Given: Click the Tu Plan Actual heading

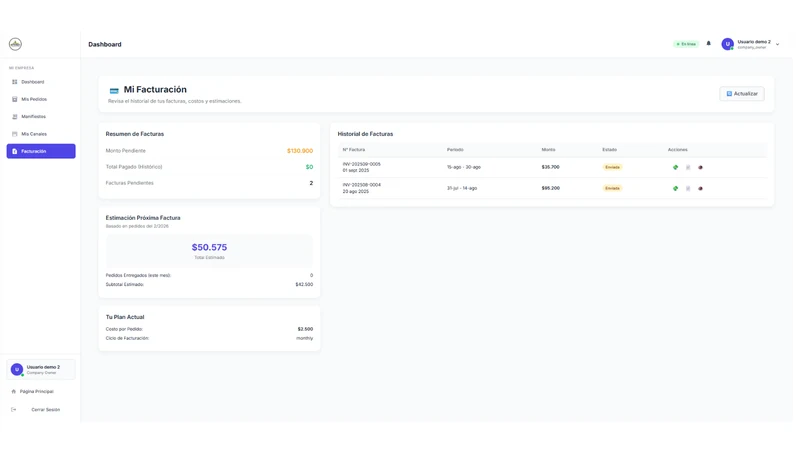Looking at the screenshot, I should [125, 317].
